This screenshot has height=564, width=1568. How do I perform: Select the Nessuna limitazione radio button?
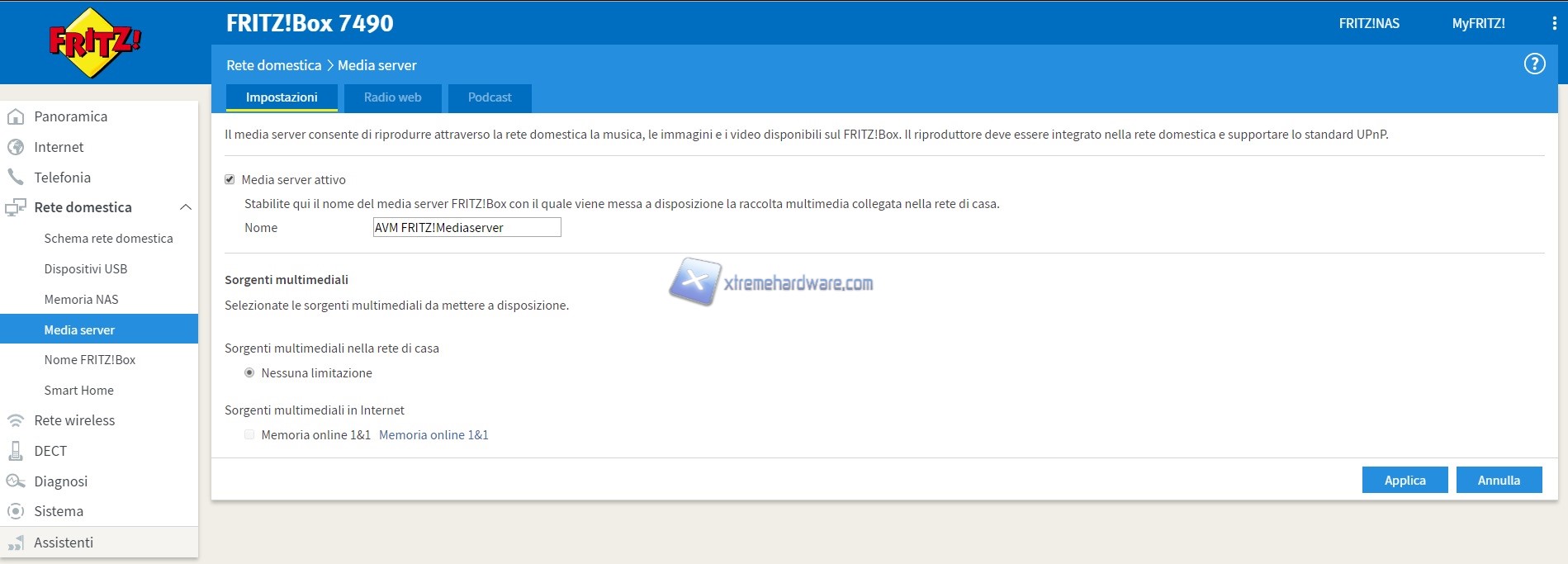(x=249, y=373)
